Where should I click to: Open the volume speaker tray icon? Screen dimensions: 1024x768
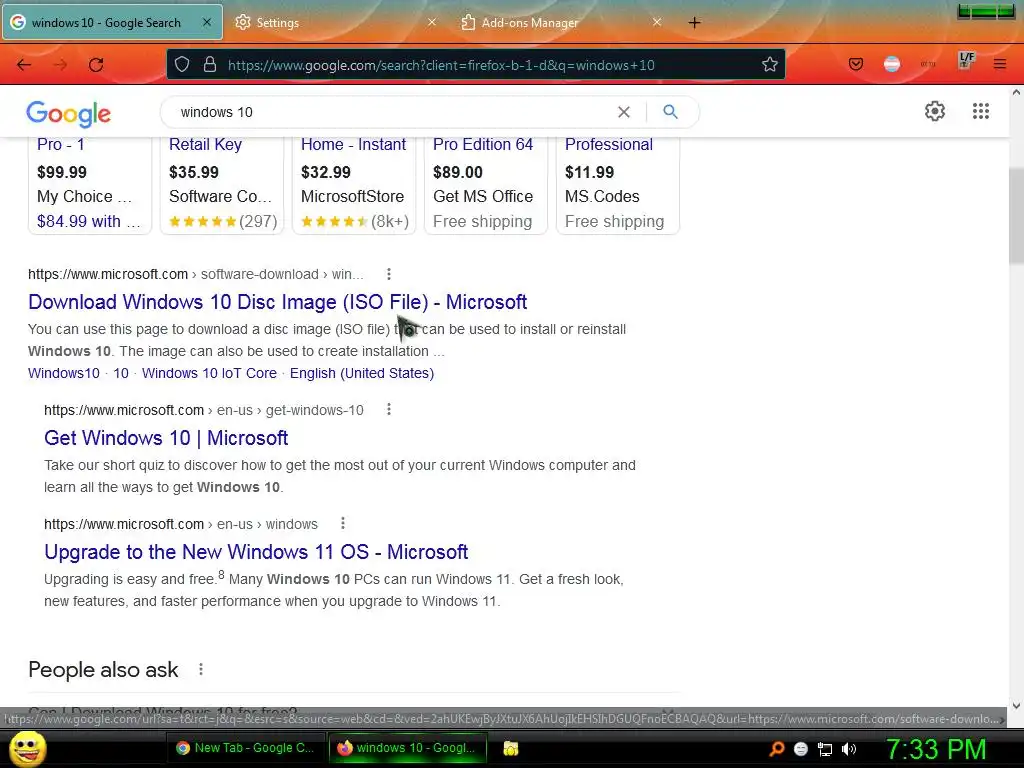(x=849, y=749)
